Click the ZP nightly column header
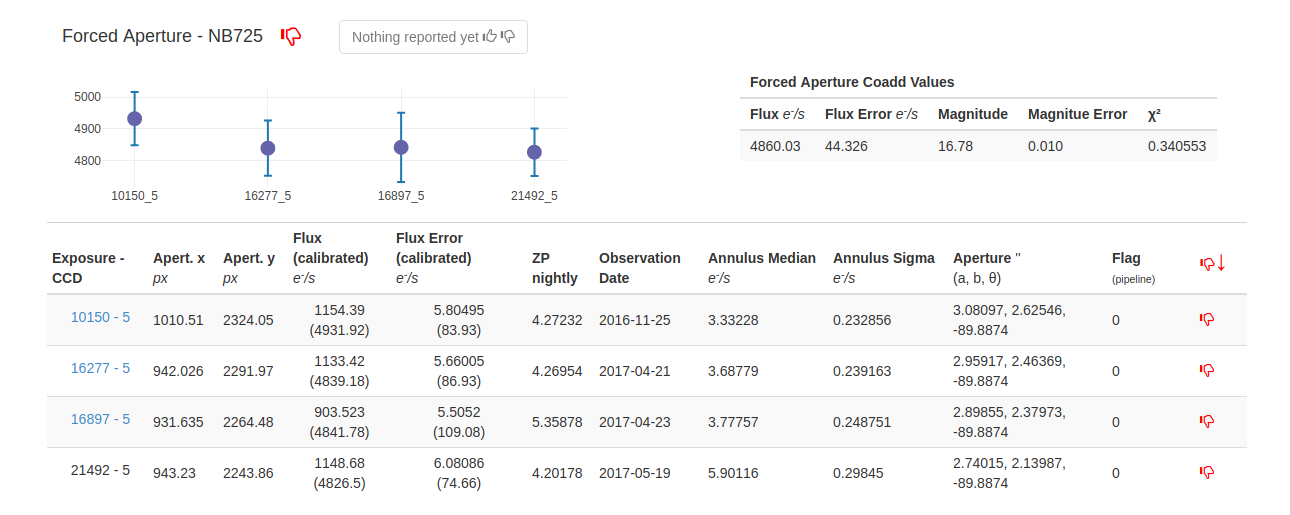The width and height of the screenshot is (1290, 515). (x=555, y=267)
